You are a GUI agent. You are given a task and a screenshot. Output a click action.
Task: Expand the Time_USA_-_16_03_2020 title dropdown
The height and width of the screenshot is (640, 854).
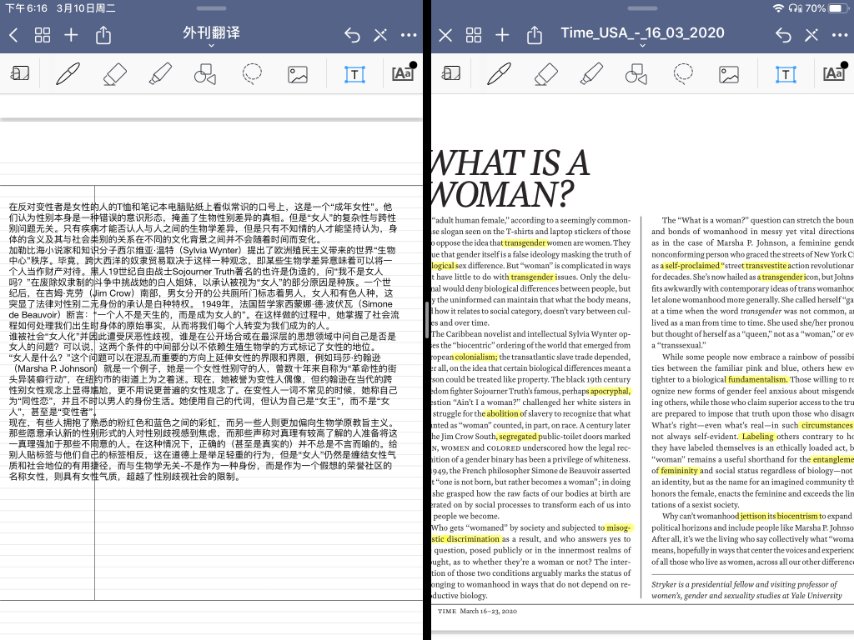tap(642, 34)
